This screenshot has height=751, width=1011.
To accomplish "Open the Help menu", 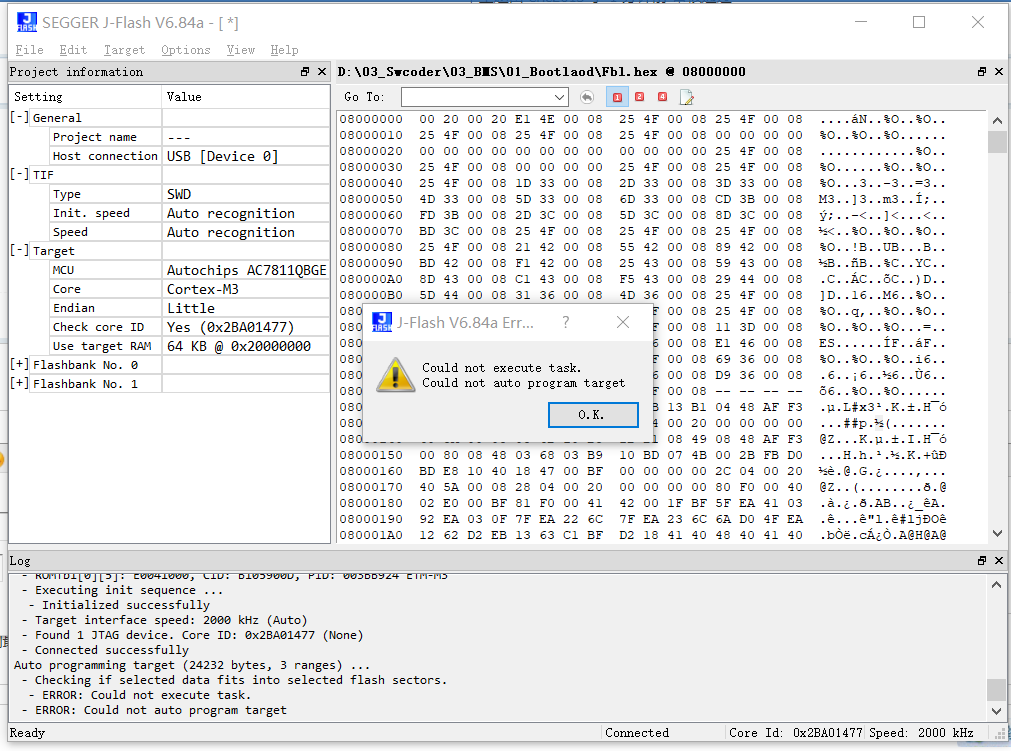I will coord(284,50).
